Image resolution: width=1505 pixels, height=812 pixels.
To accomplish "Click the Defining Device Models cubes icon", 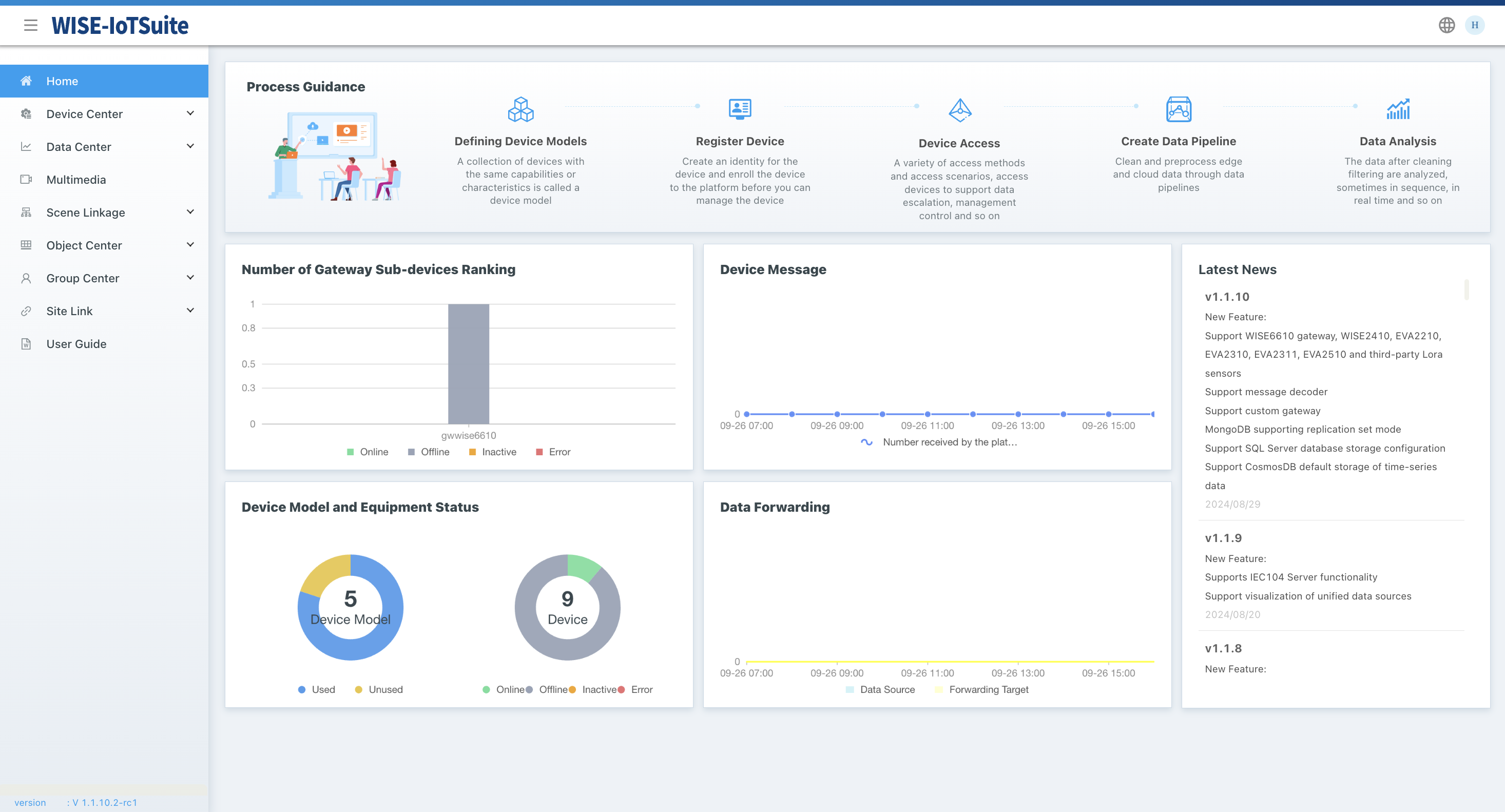I will click(x=520, y=109).
